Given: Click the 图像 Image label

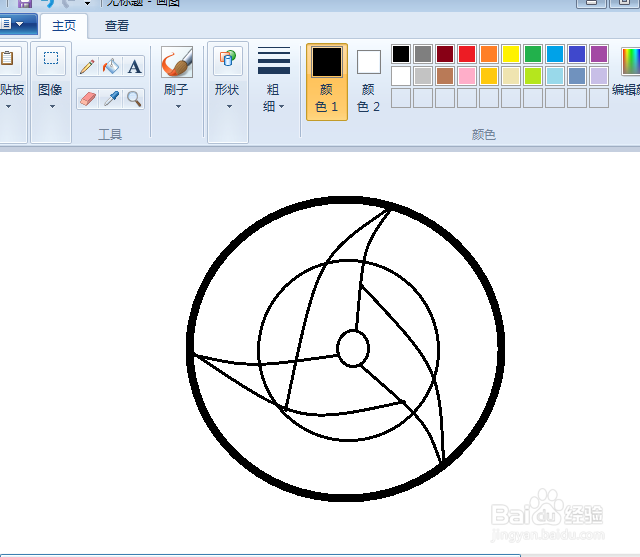Looking at the screenshot, I should pyautogui.click(x=50, y=89).
